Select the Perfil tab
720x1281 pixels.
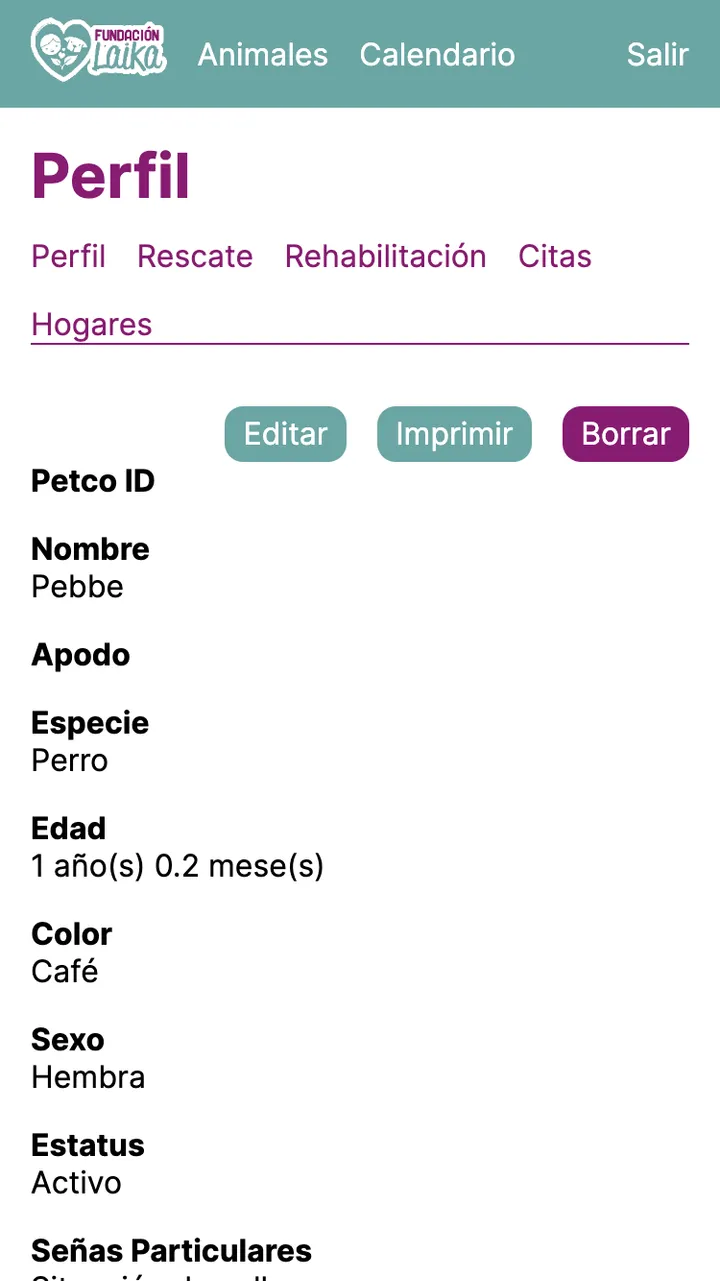tap(68, 256)
